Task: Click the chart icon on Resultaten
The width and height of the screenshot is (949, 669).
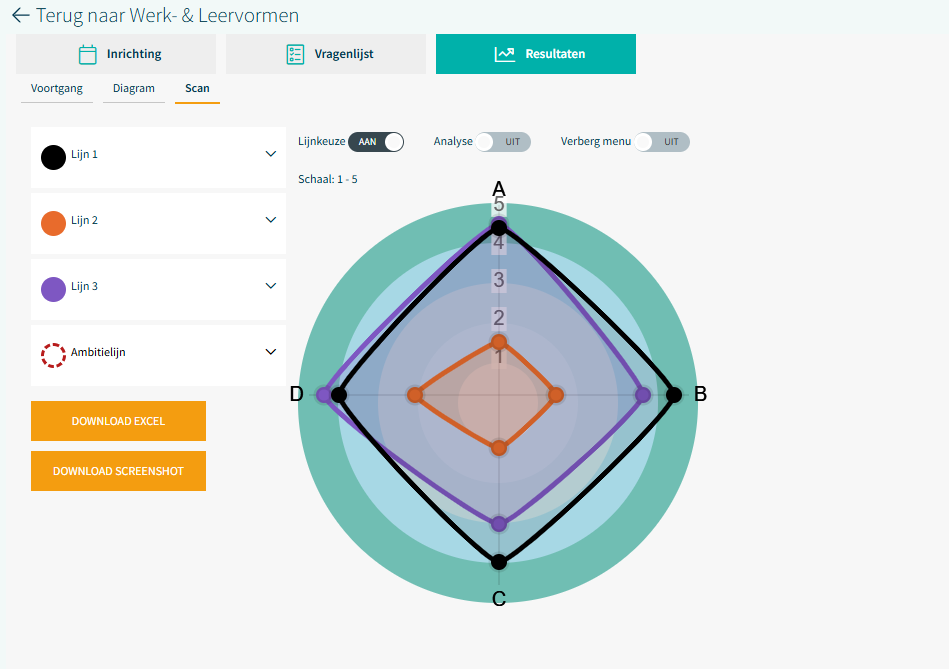Action: pos(505,54)
